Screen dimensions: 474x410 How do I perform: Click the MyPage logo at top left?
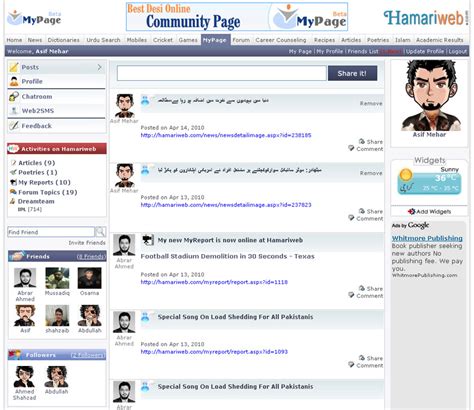(34, 18)
